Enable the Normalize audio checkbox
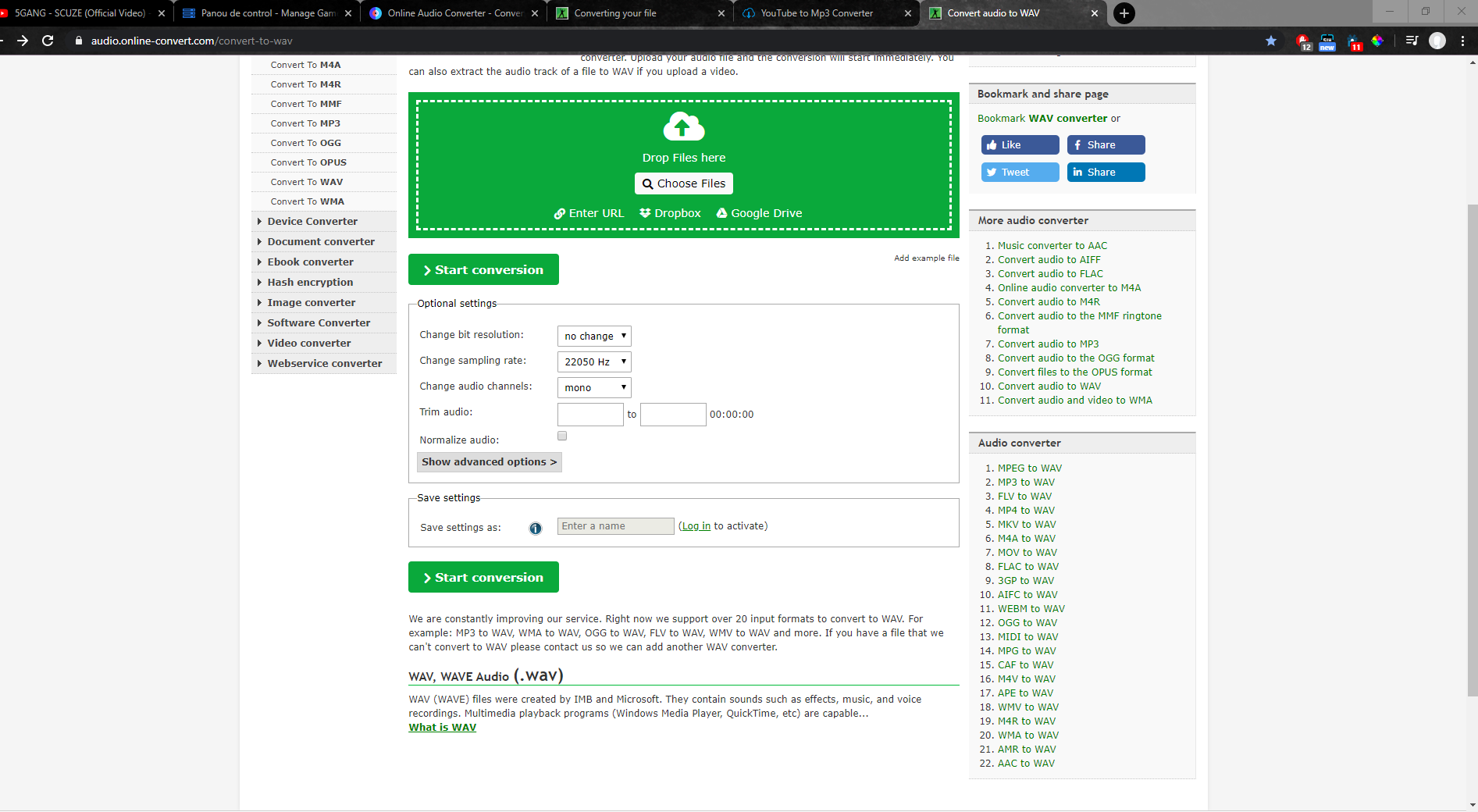1478x812 pixels. tap(562, 436)
